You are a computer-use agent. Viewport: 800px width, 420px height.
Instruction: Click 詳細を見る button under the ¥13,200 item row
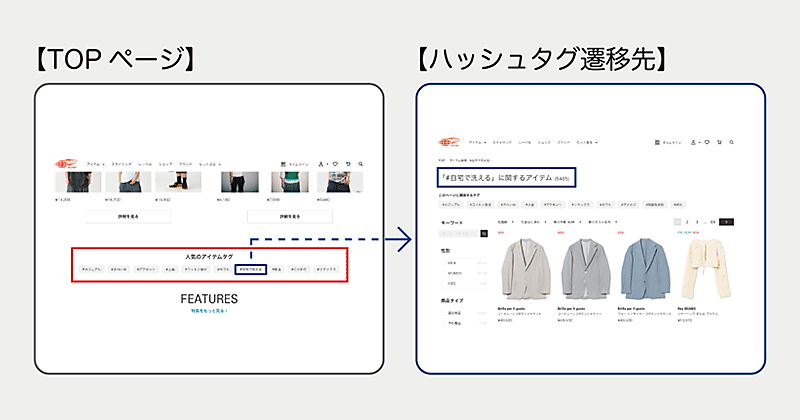click(128, 216)
